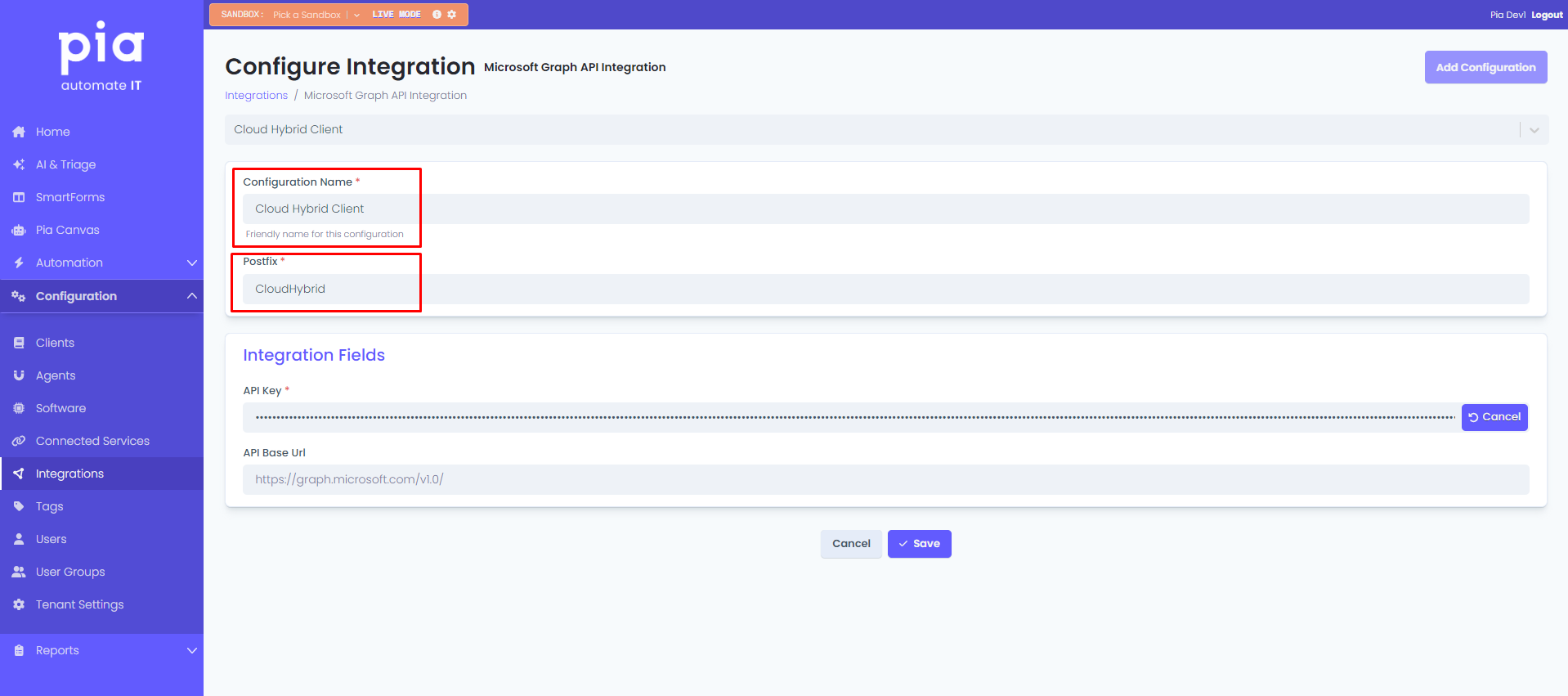The image size is (1568, 696).
Task: Click the Pia automate IT logo
Action: pyautogui.click(x=101, y=56)
